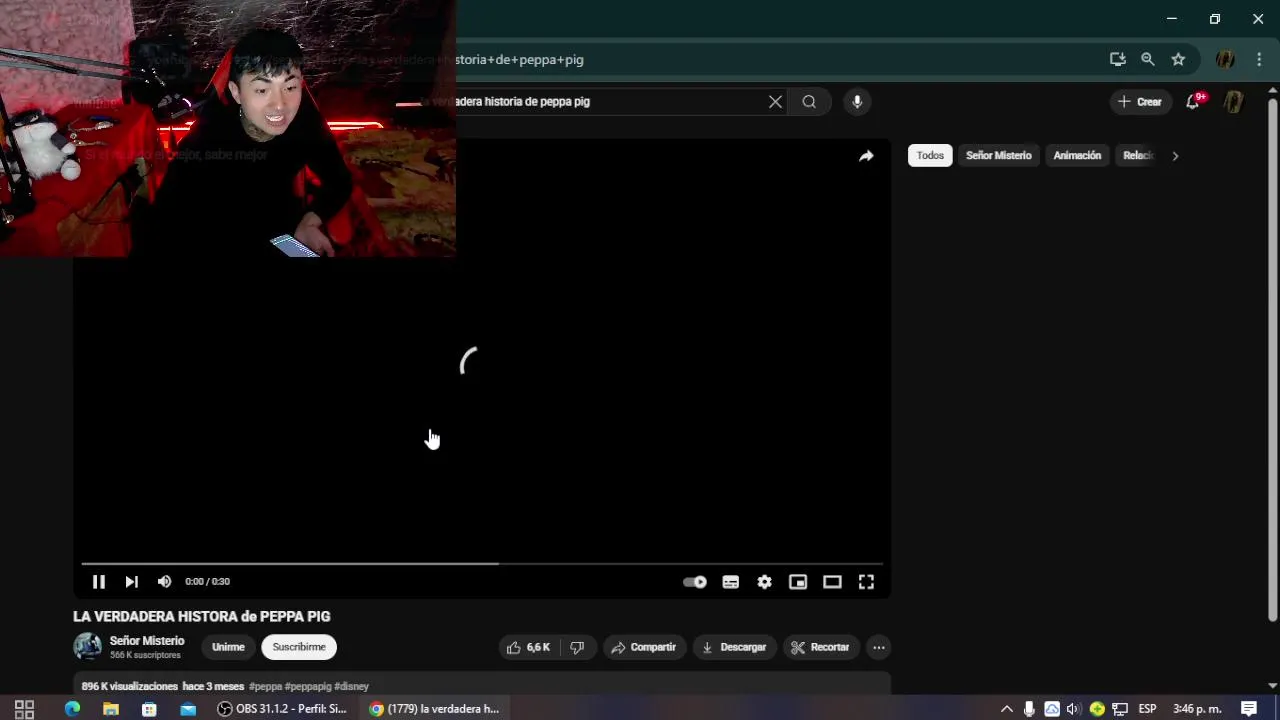Bookmark this page with star icon
Screen dimensions: 1280x720
click(1178, 59)
